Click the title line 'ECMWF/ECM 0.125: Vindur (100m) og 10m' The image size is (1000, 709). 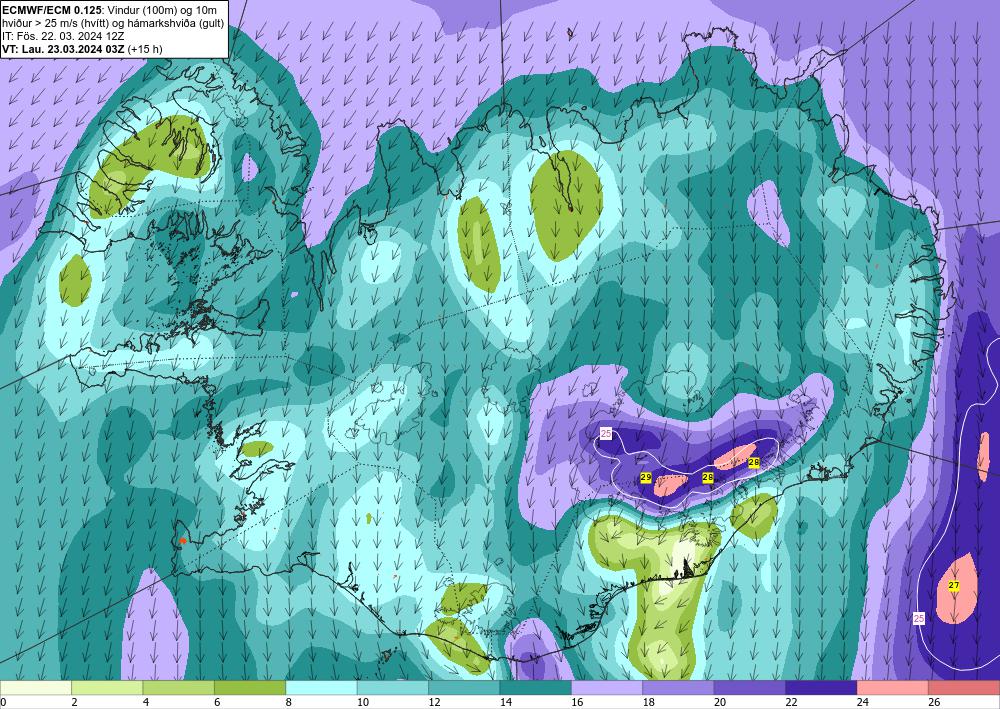click(x=109, y=10)
